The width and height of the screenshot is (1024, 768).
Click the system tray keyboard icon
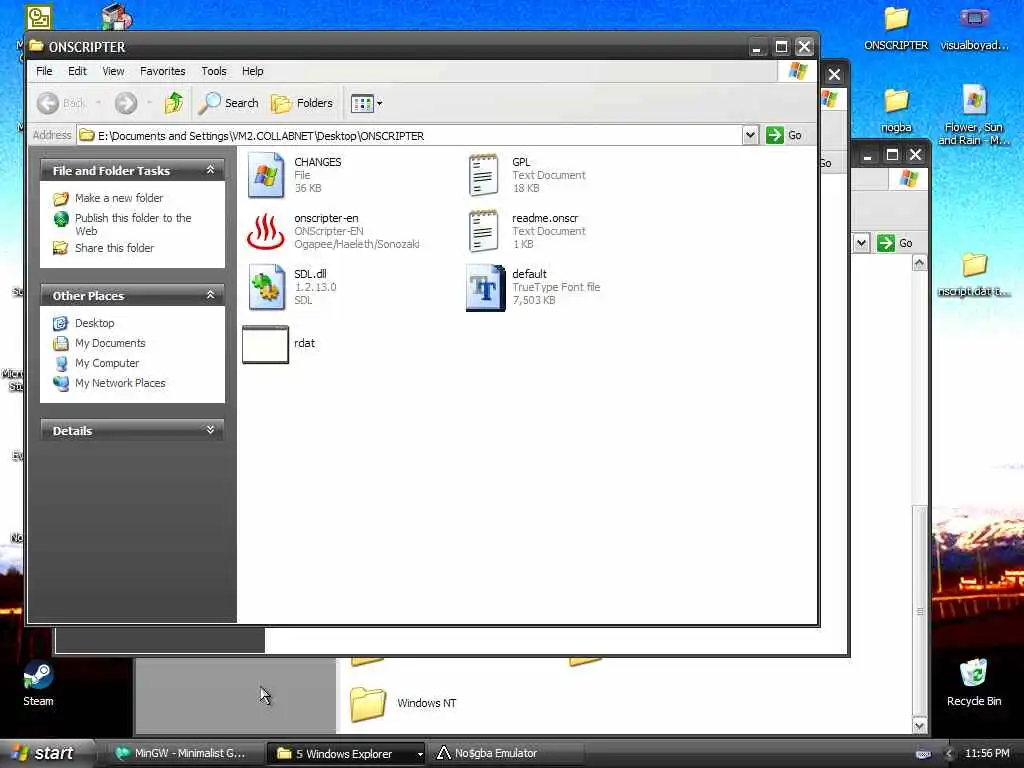tap(923, 754)
